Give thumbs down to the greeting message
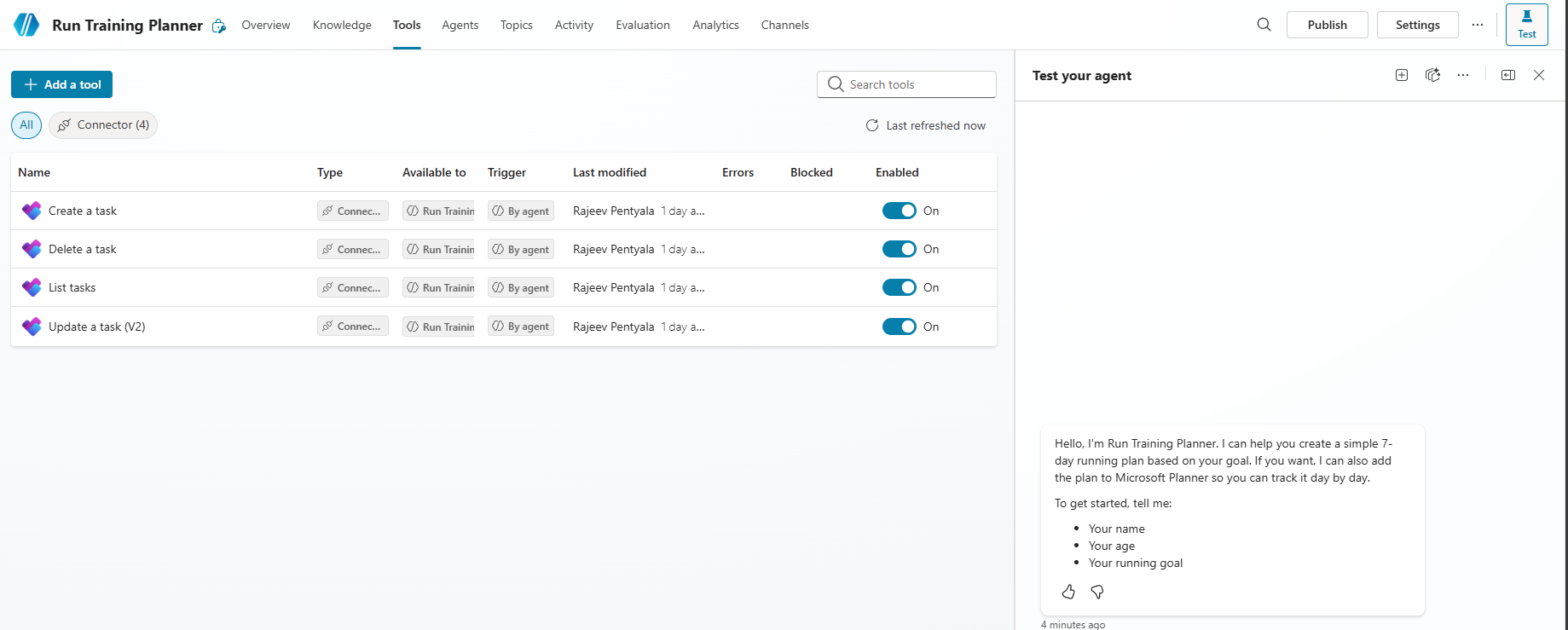Image resolution: width=1568 pixels, height=630 pixels. pyautogui.click(x=1097, y=592)
